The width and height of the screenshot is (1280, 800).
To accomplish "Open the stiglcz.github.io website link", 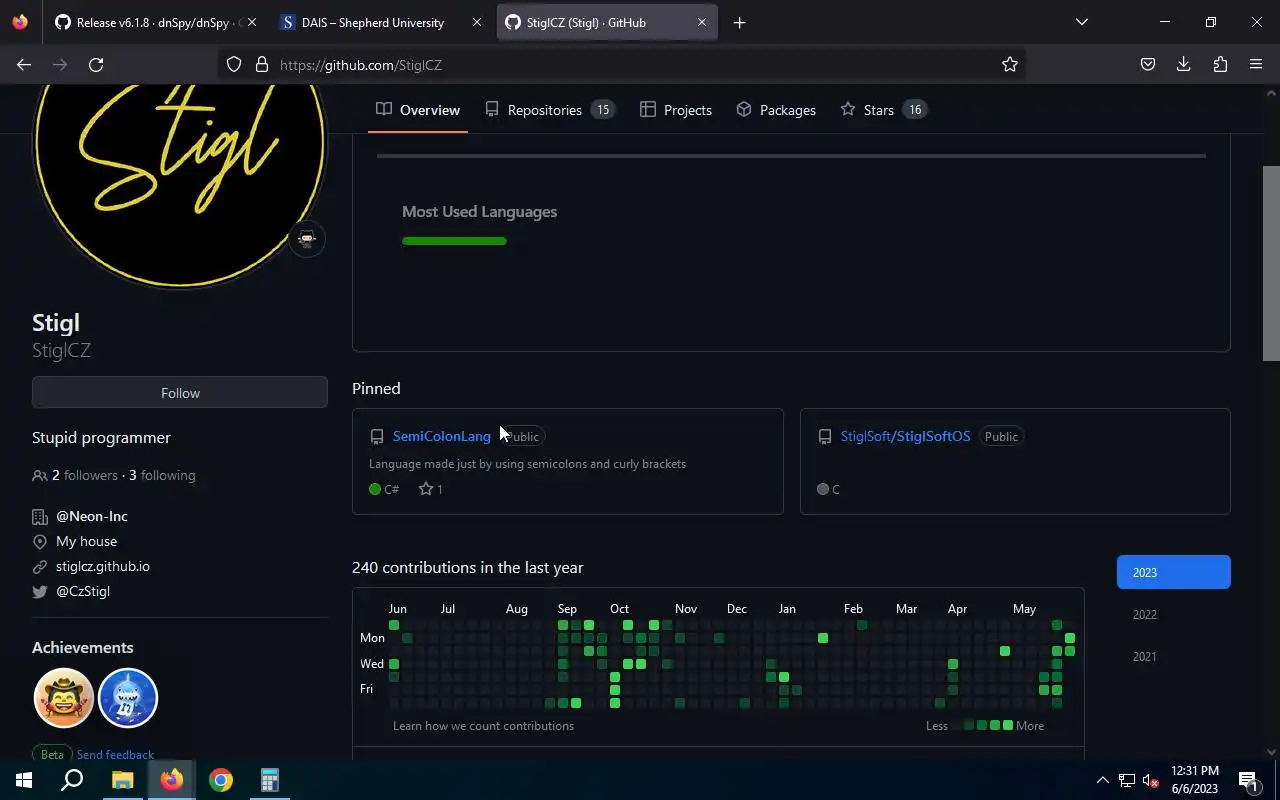I will (x=103, y=566).
